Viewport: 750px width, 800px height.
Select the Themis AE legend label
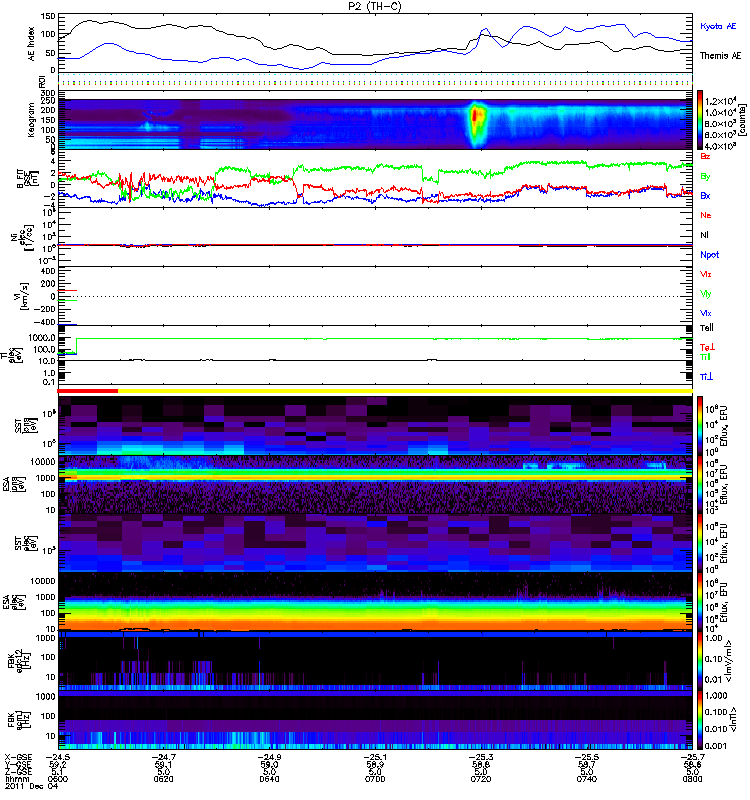pyautogui.click(x=720, y=56)
